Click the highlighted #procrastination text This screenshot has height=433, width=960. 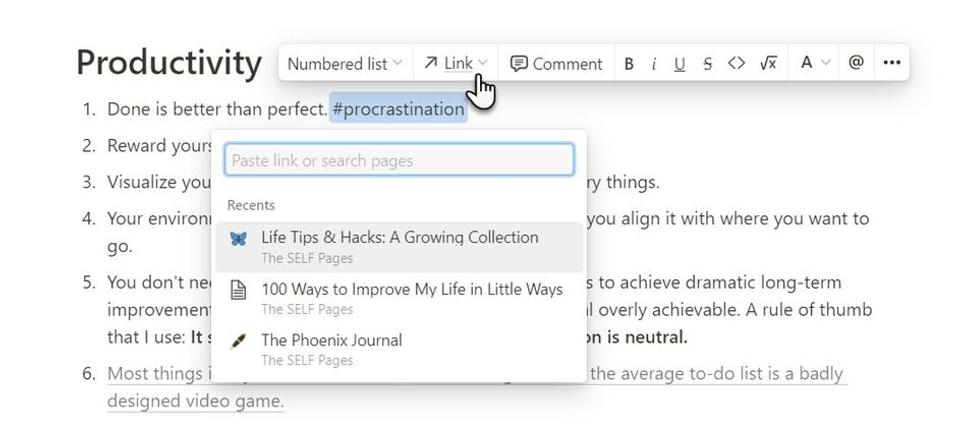(x=398, y=109)
